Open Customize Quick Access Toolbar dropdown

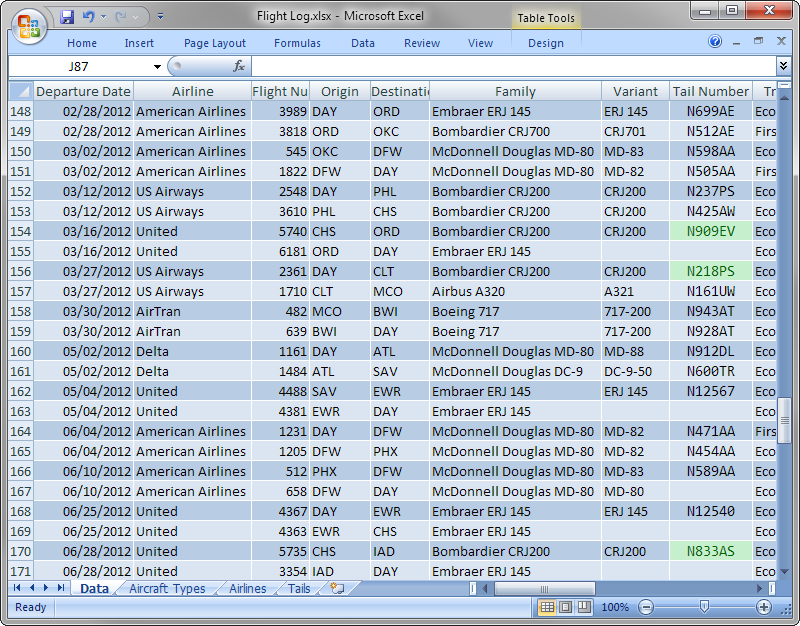[x=160, y=16]
